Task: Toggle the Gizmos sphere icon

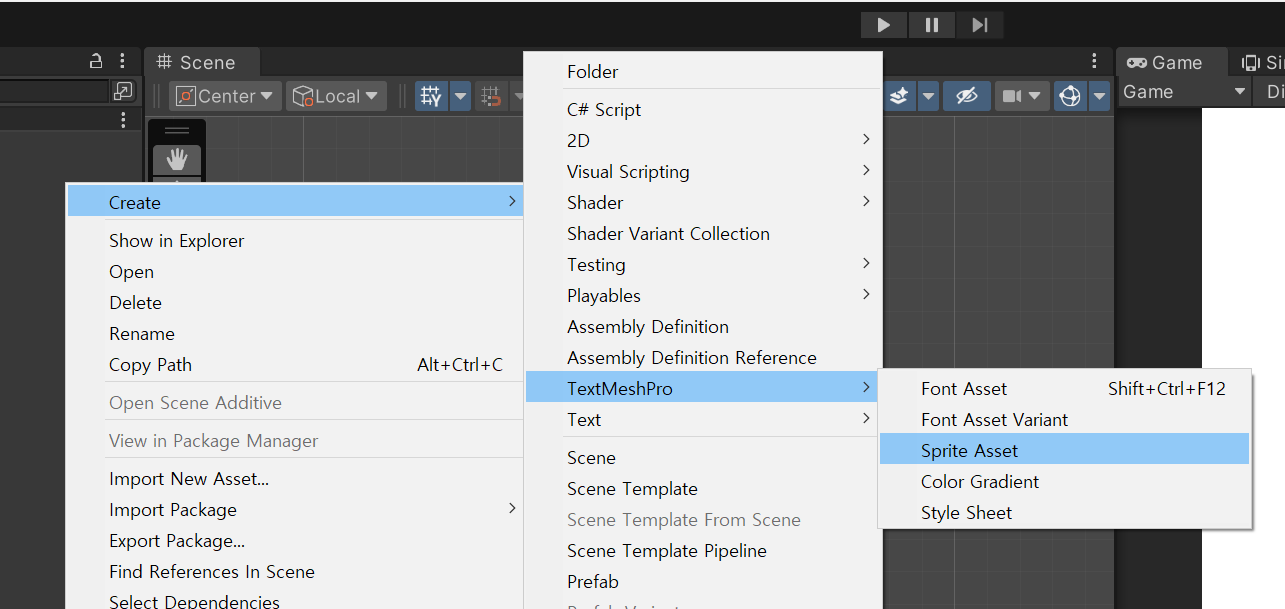Action: tap(1070, 96)
